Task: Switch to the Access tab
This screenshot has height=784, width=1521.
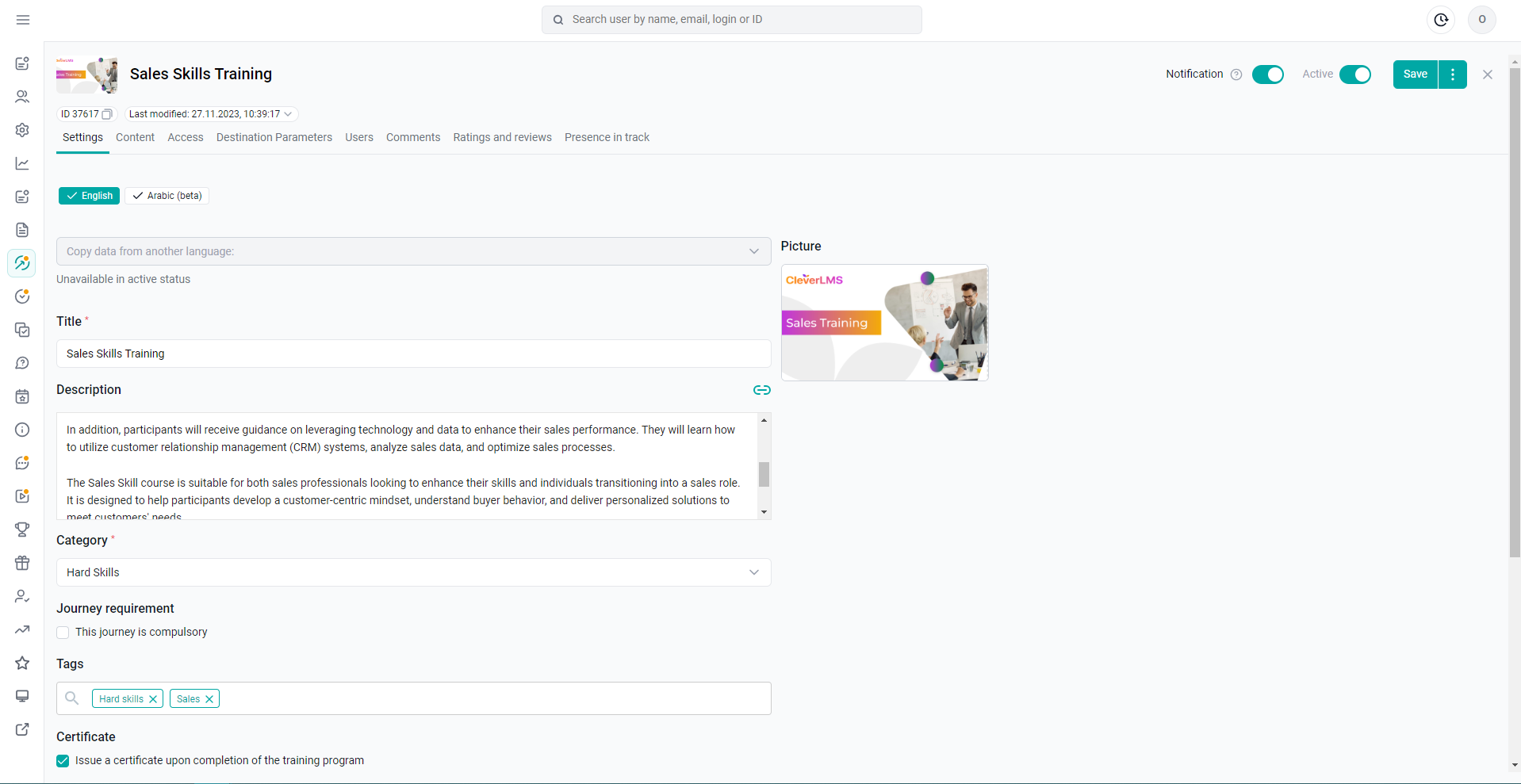Action: (186, 137)
